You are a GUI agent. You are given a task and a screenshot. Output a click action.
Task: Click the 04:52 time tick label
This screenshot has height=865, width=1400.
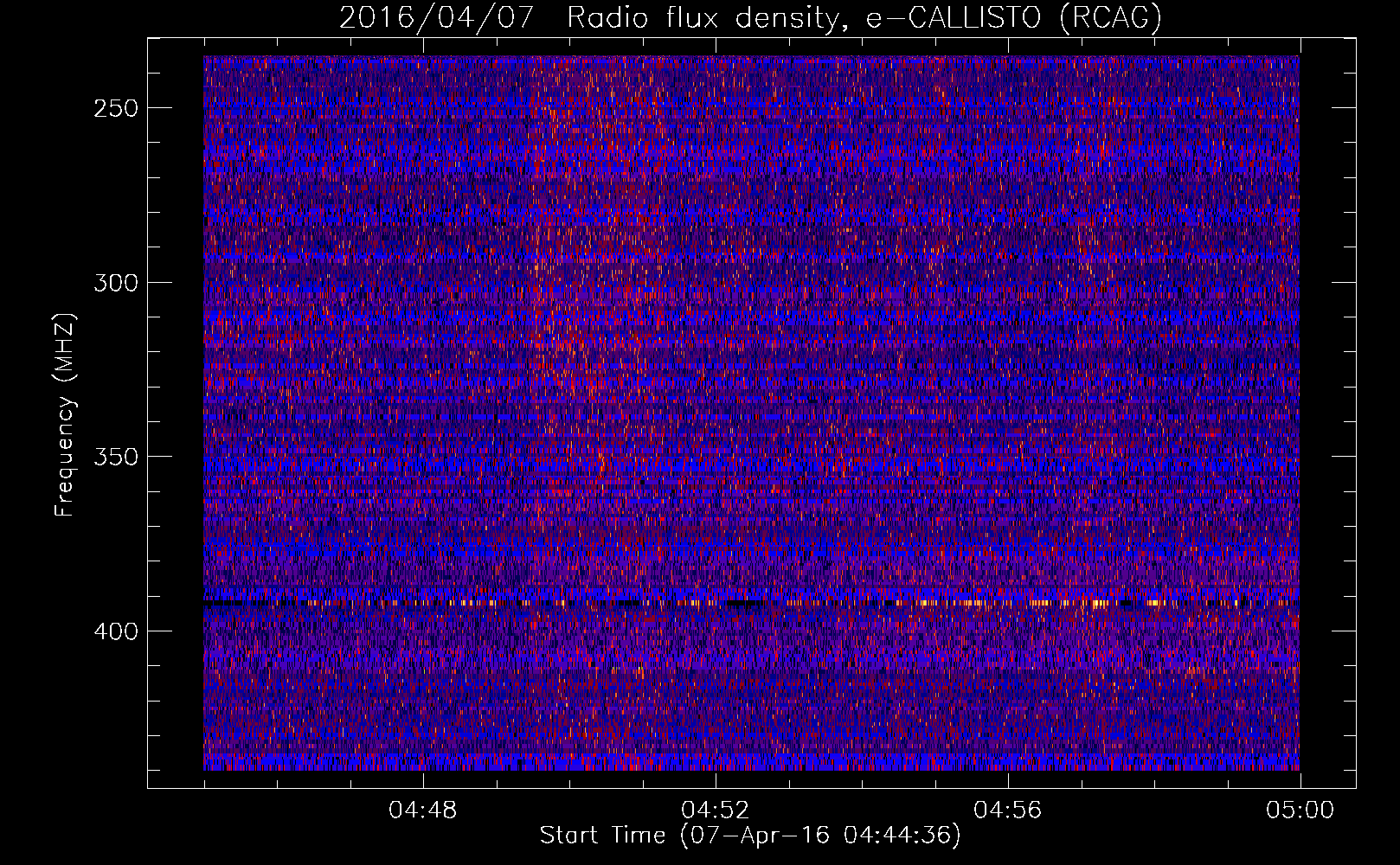716,811
